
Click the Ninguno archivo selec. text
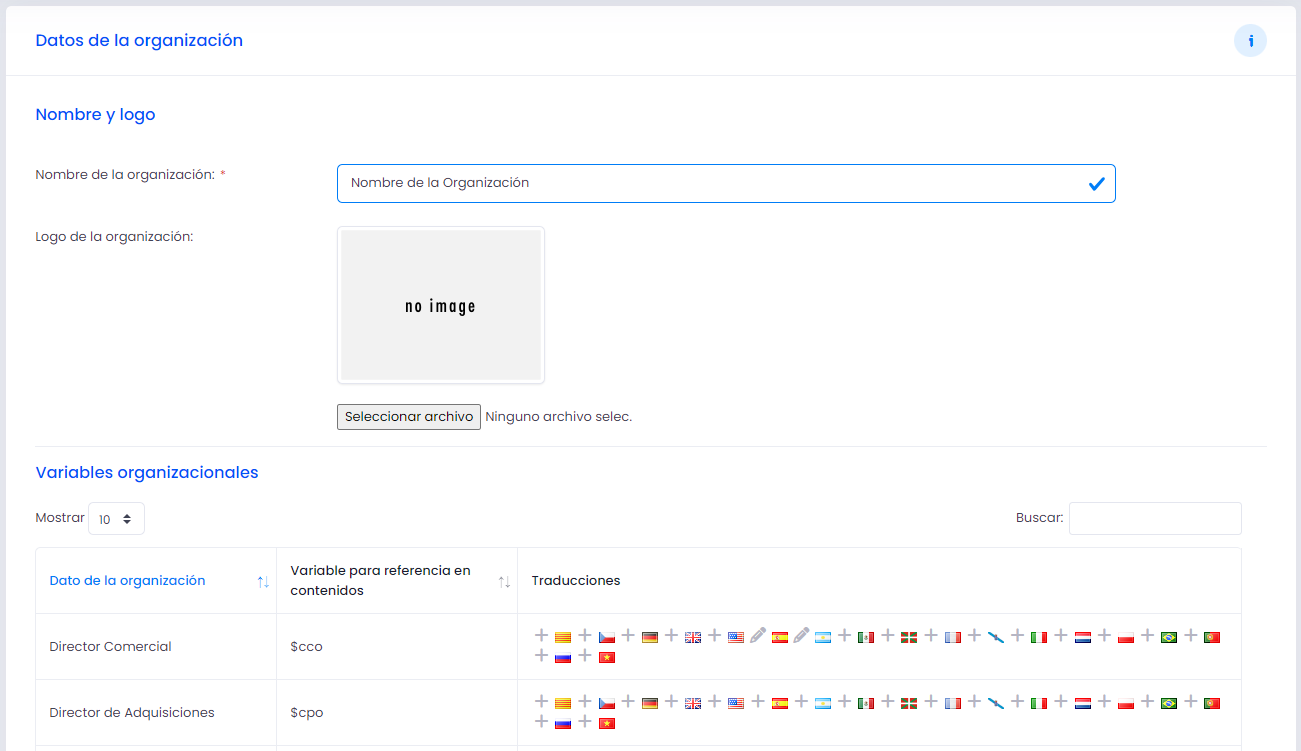point(559,417)
